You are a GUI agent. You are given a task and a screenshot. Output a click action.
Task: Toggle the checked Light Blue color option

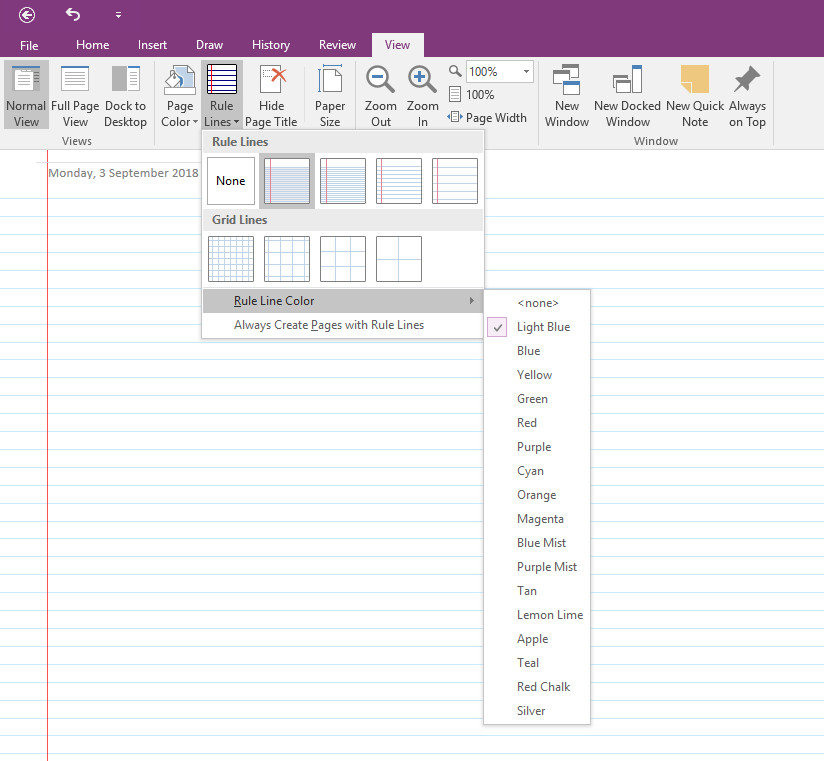pos(543,327)
